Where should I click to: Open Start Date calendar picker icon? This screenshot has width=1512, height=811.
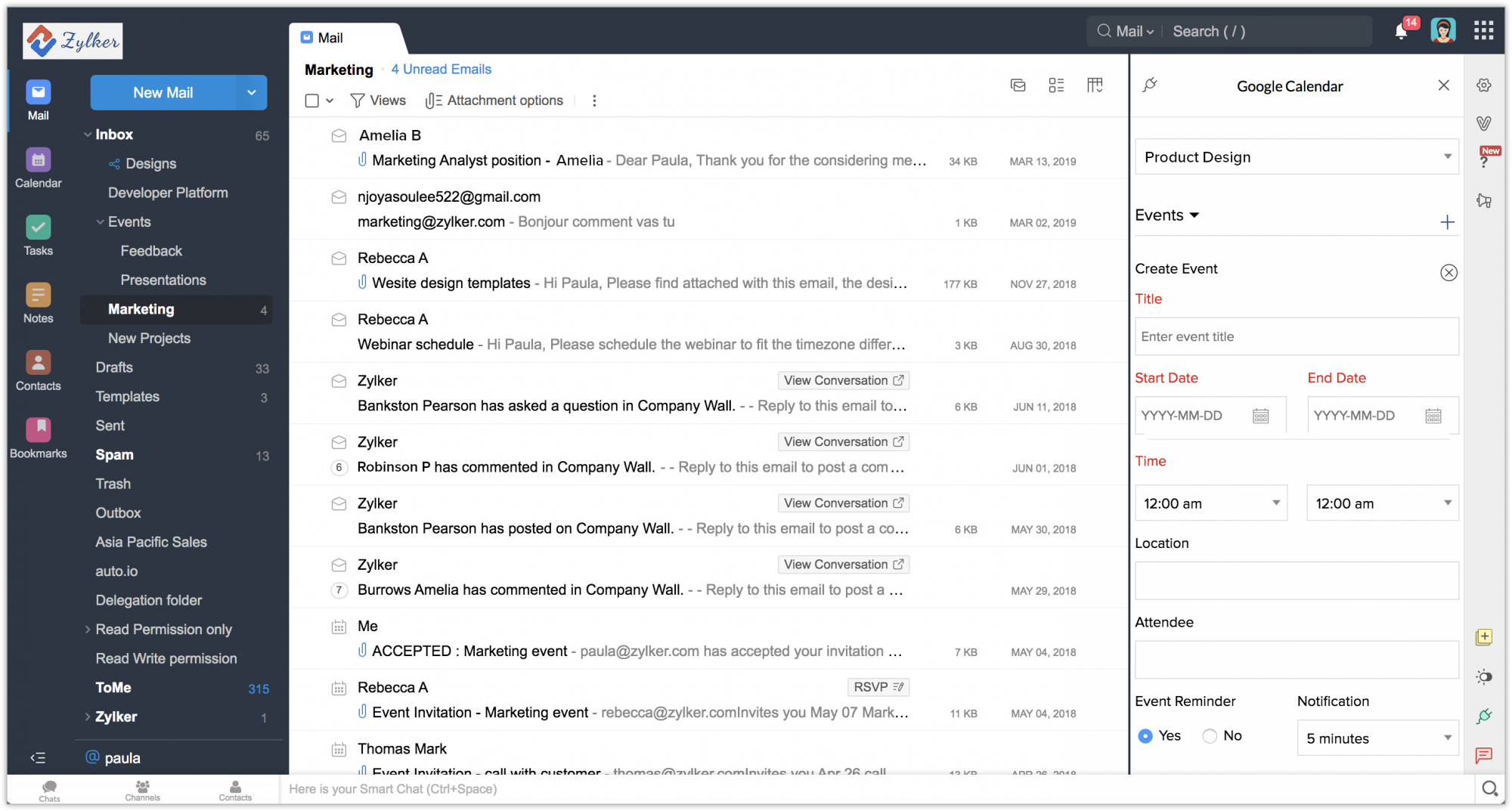(x=1260, y=416)
